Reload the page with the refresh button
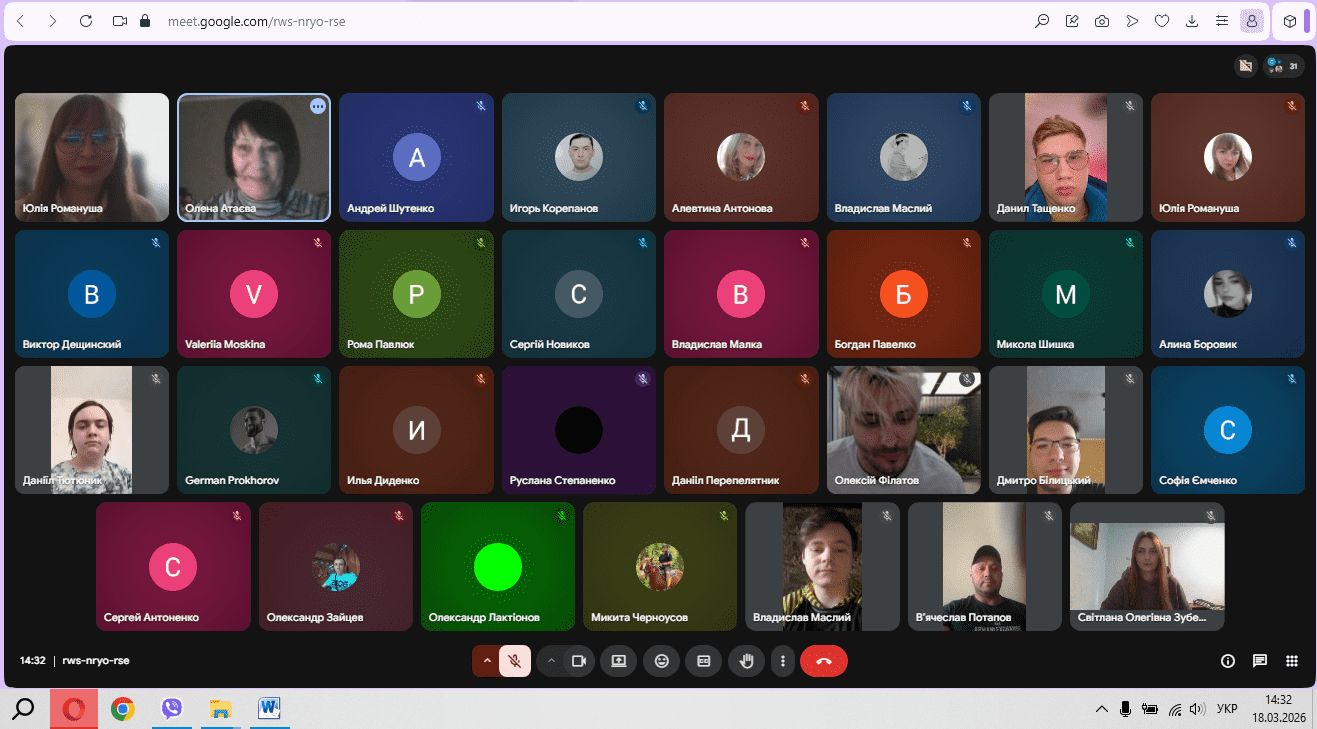Viewport: 1317px width, 729px height. pyautogui.click(x=86, y=21)
